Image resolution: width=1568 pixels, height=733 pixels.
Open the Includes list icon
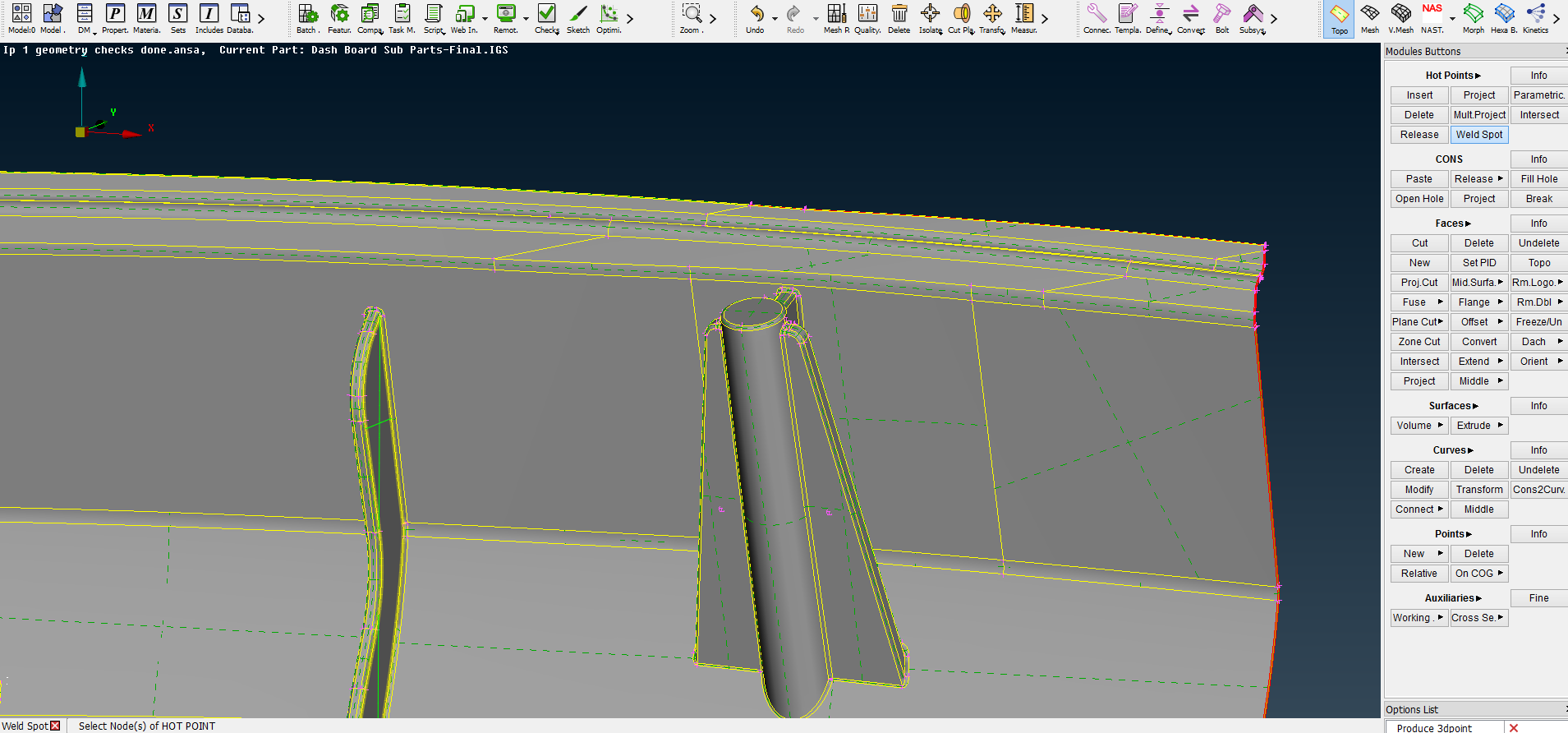click(x=209, y=18)
